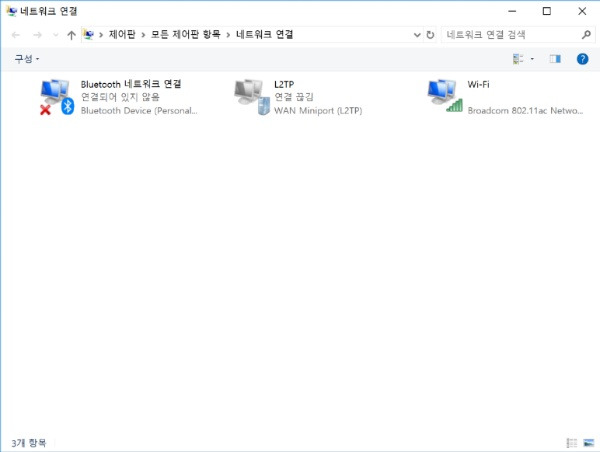Go up one level with up arrow
The height and width of the screenshot is (452, 600).
pos(71,35)
